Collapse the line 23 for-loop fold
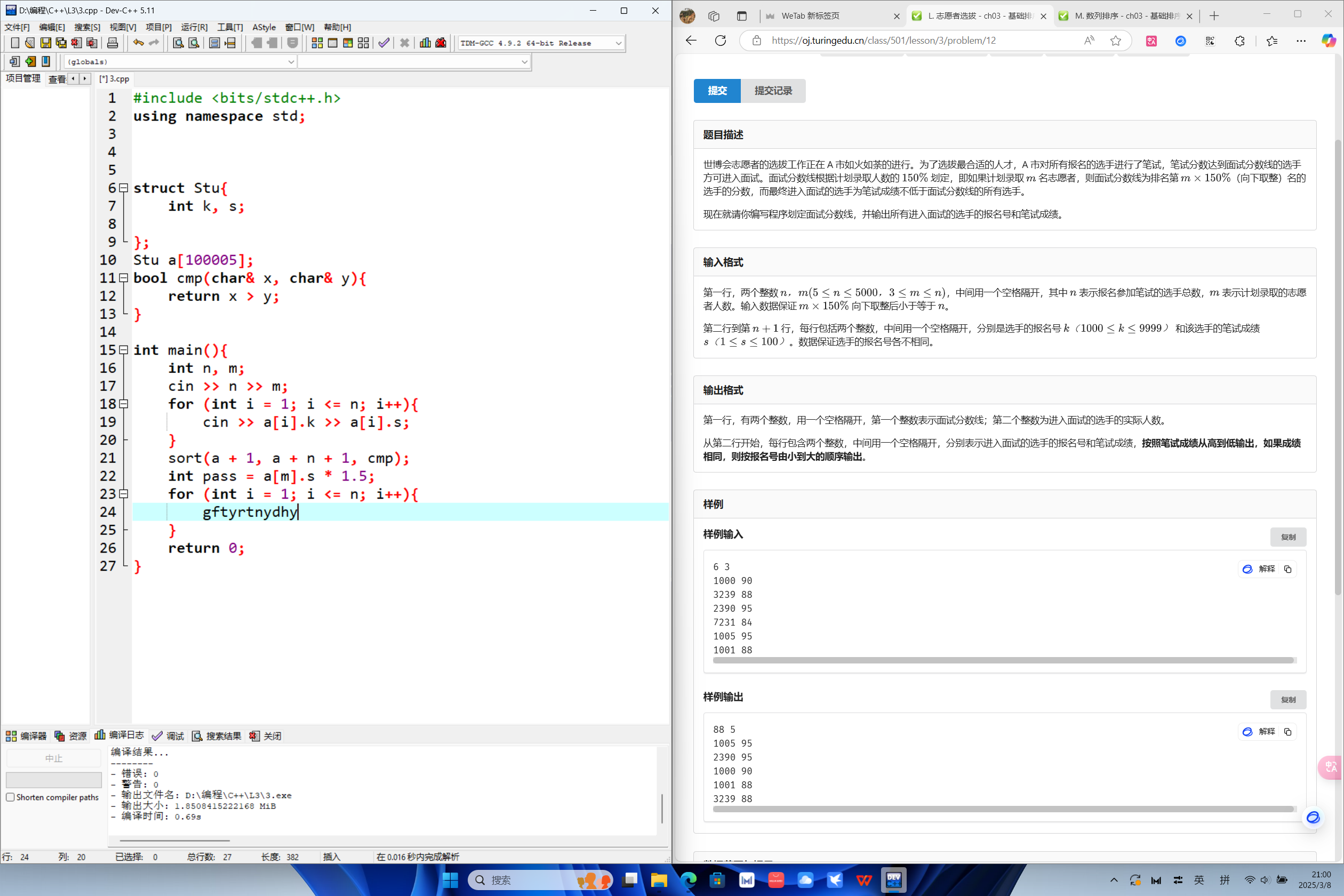Image resolution: width=1344 pixels, height=896 pixels. tap(123, 494)
